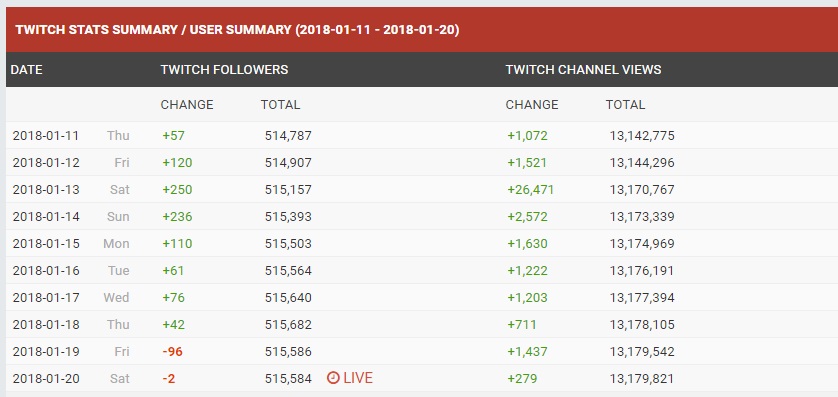Click the followers TOTAL subheader

click(281, 105)
